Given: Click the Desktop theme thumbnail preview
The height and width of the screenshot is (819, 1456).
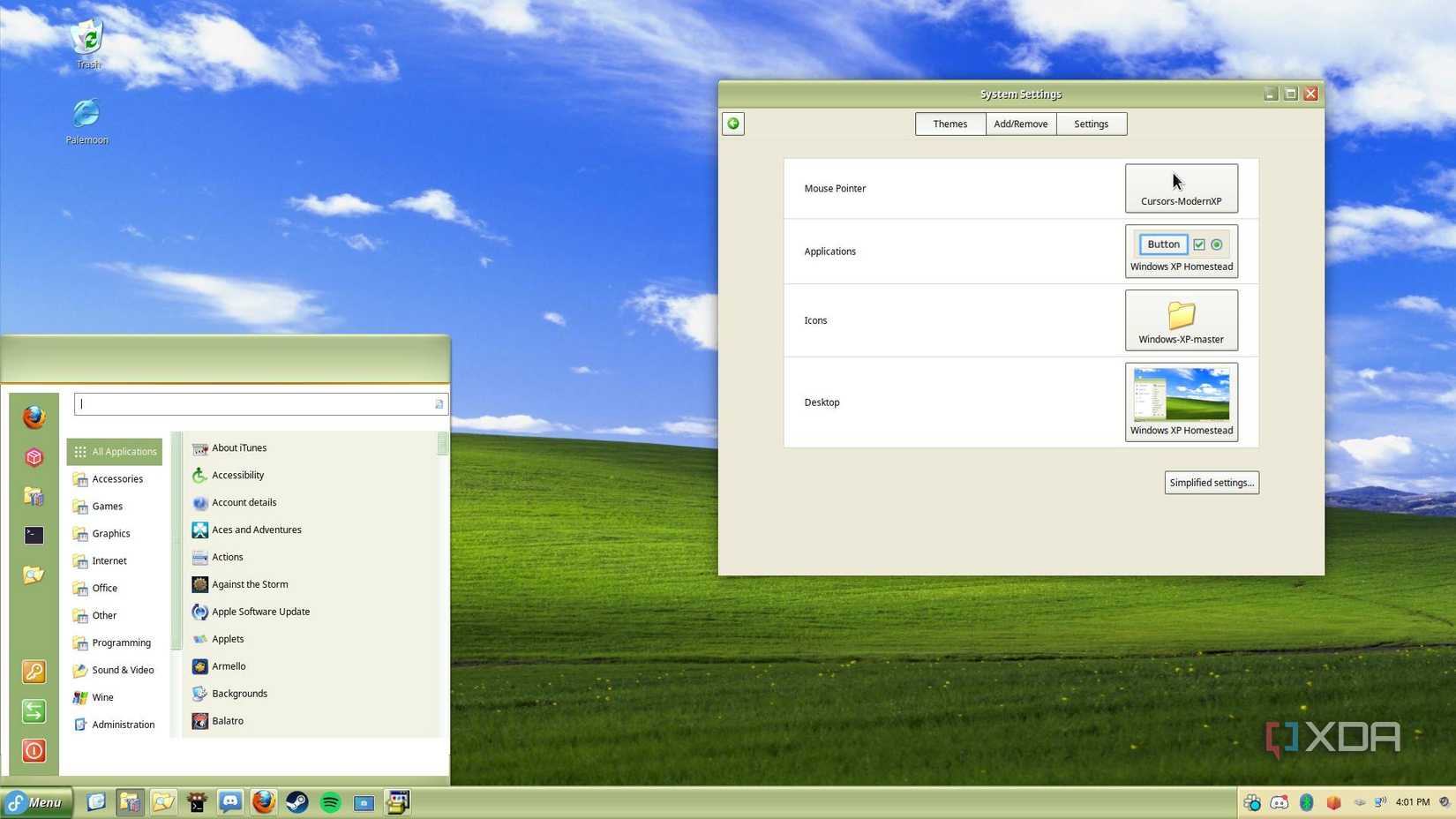Looking at the screenshot, I should (1181, 394).
